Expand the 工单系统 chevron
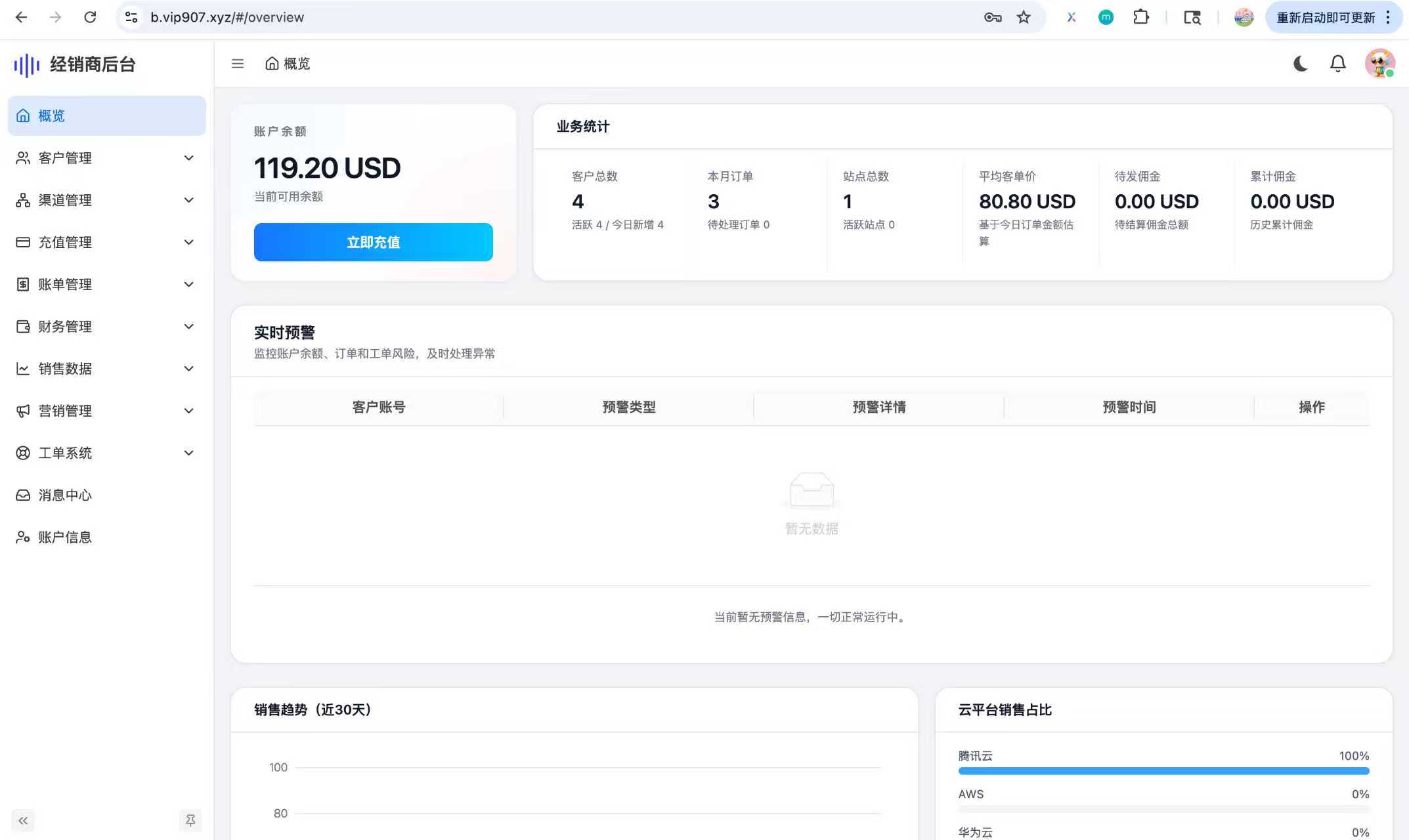The image size is (1409, 840). (189, 453)
